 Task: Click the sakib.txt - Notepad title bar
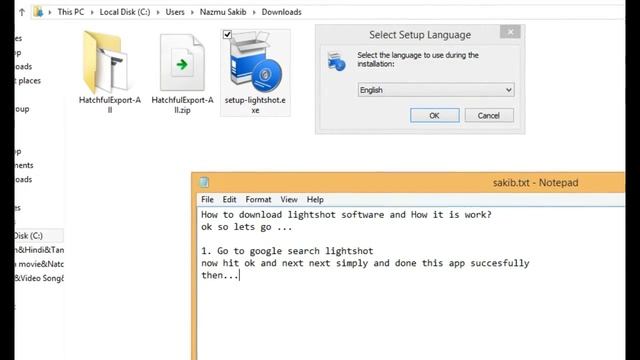point(535,182)
